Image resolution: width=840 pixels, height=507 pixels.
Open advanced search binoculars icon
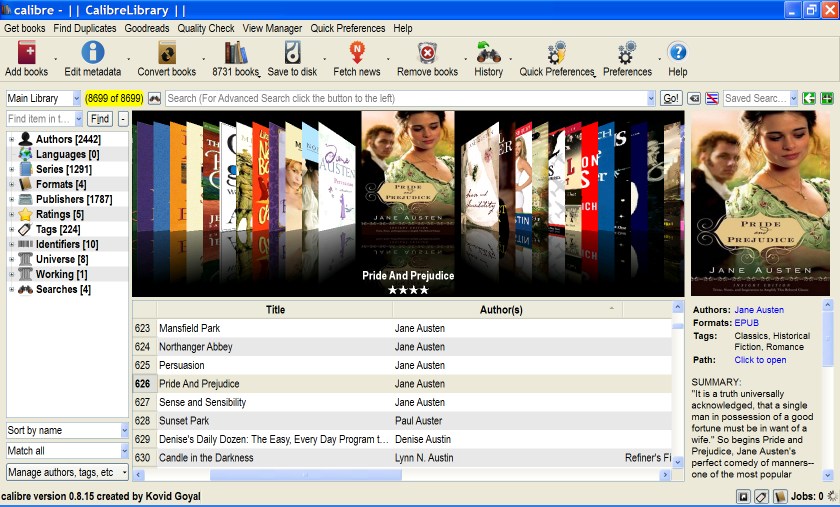(154, 99)
